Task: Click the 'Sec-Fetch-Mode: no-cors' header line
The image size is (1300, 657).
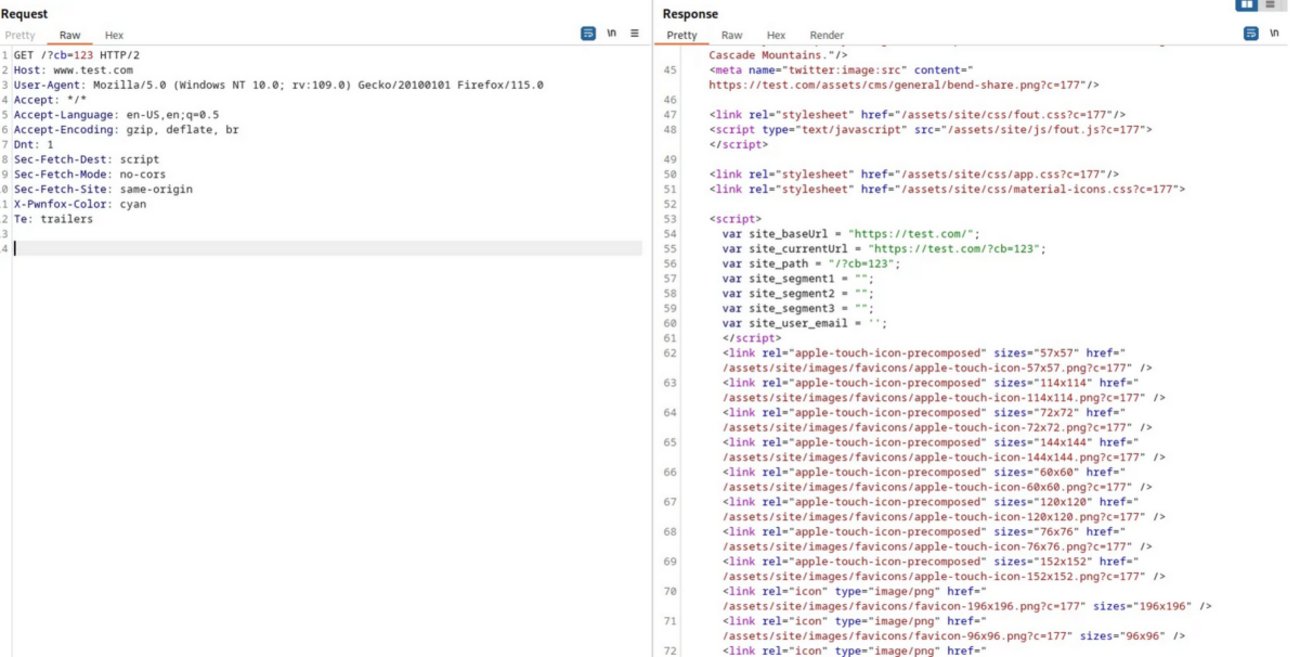Action: 90,174
